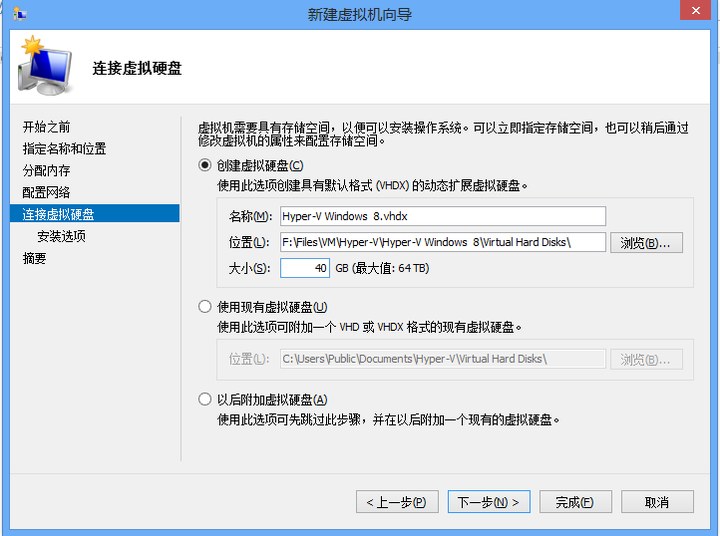Click the GB (最大值: 64 TB) label
This screenshot has height=536, width=720.
382,268
